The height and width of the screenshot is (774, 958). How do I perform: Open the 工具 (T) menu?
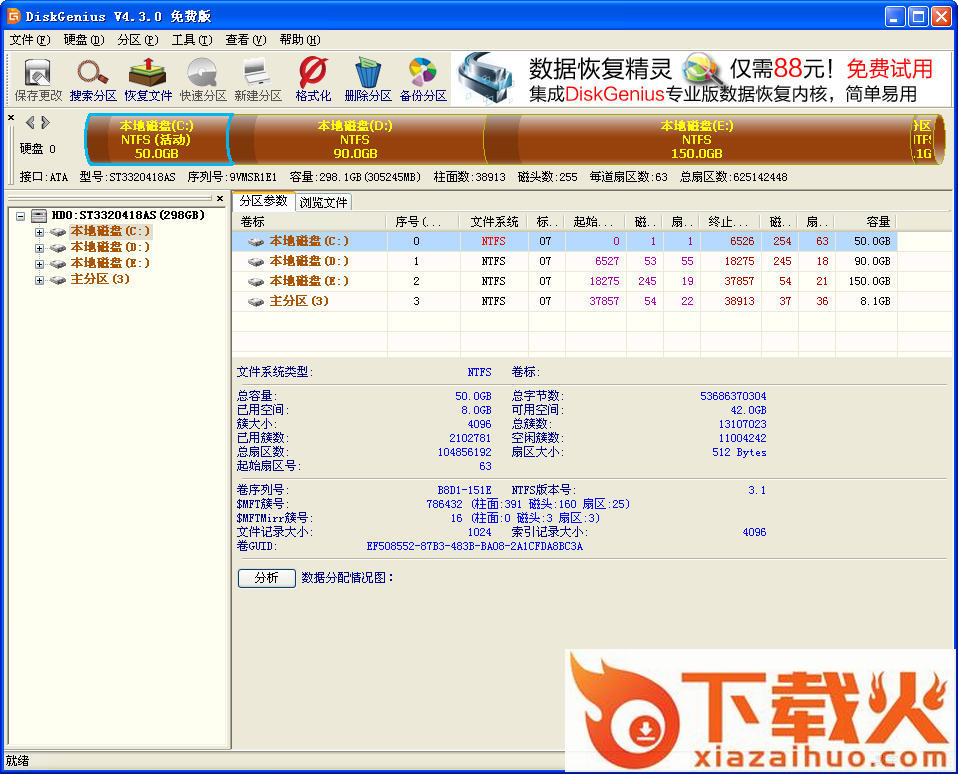[x=192, y=40]
